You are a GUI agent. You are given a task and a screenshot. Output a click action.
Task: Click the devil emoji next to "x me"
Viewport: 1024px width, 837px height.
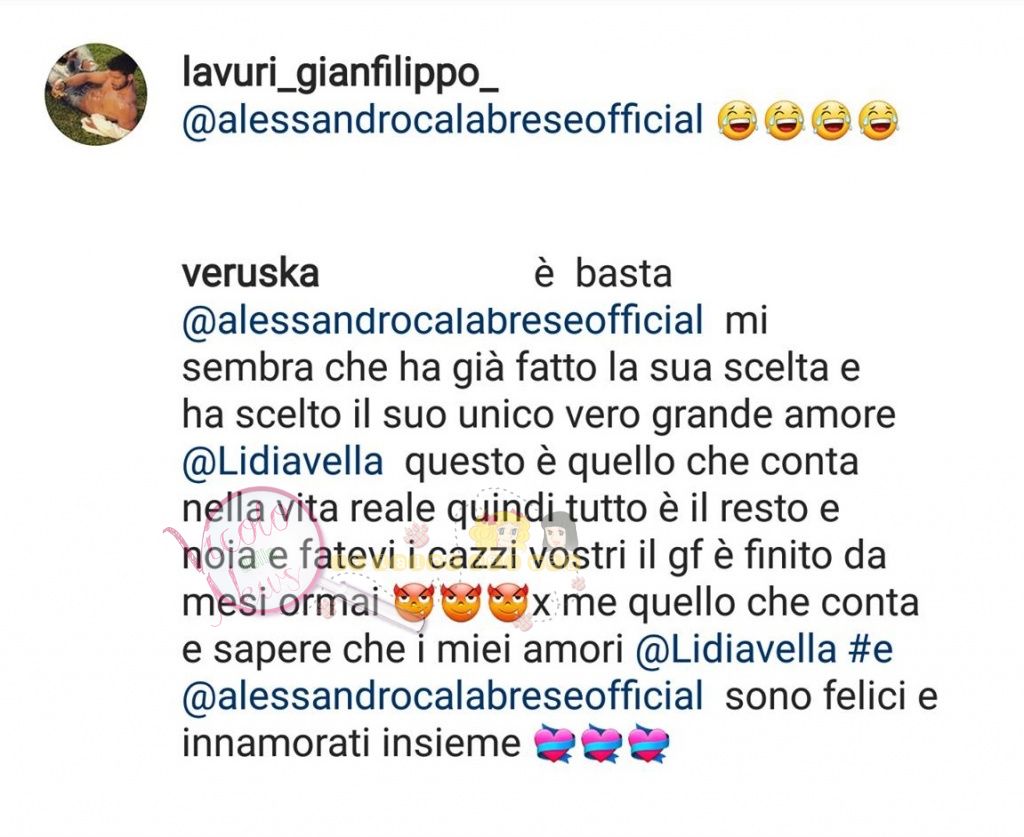[x=508, y=603]
